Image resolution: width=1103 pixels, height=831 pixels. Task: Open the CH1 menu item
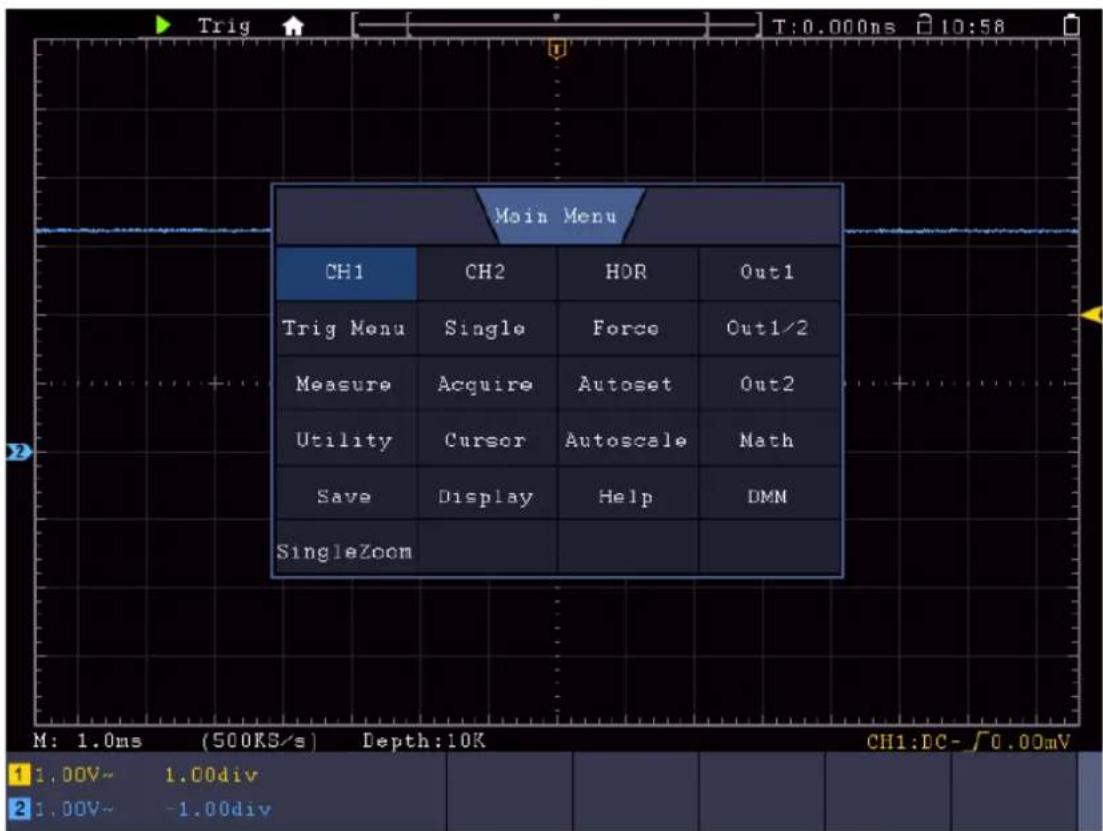[345, 272]
